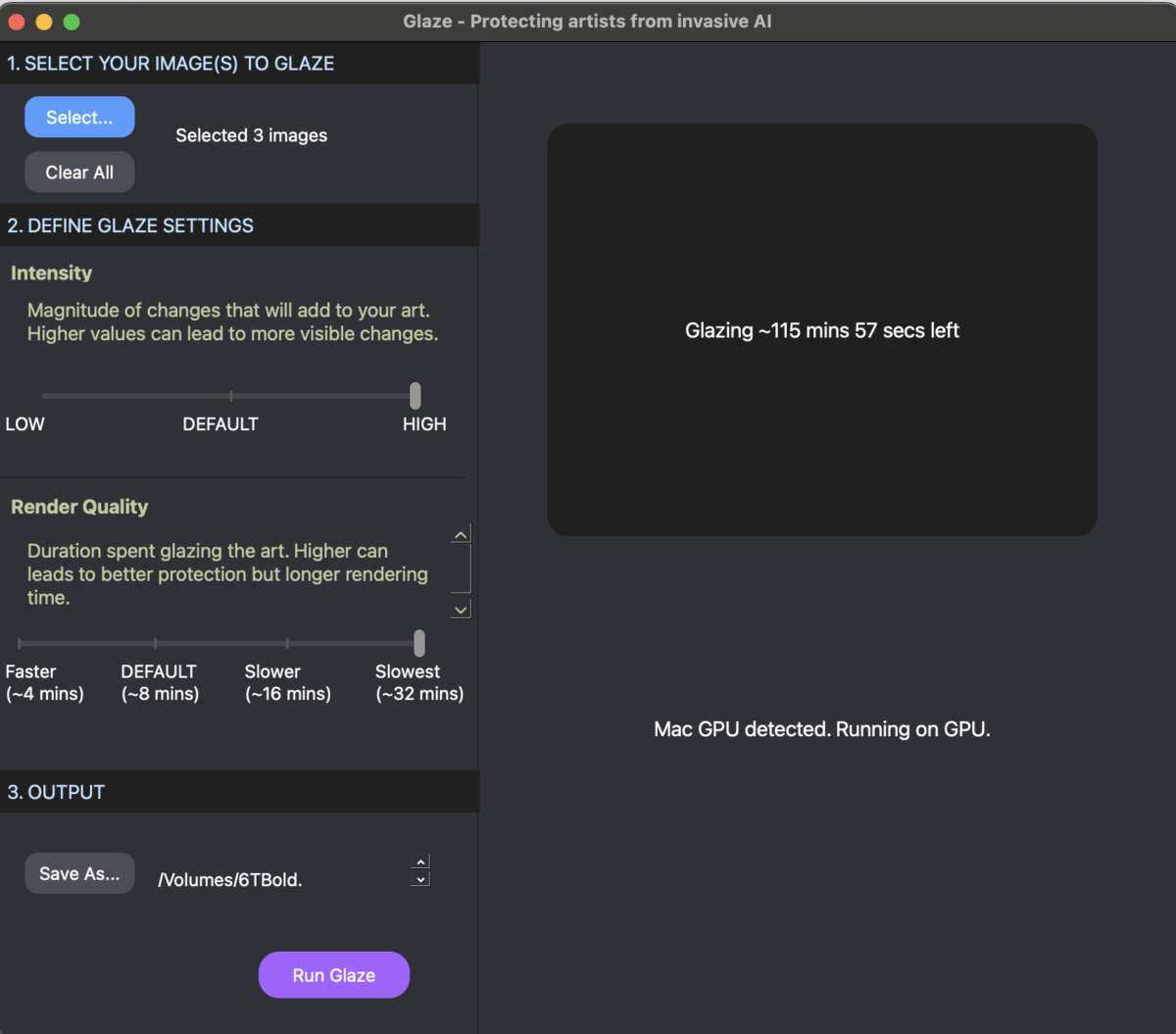The height and width of the screenshot is (1034, 1176).
Task: Click up stepper arrow beside output path
Action: pos(420,862)
